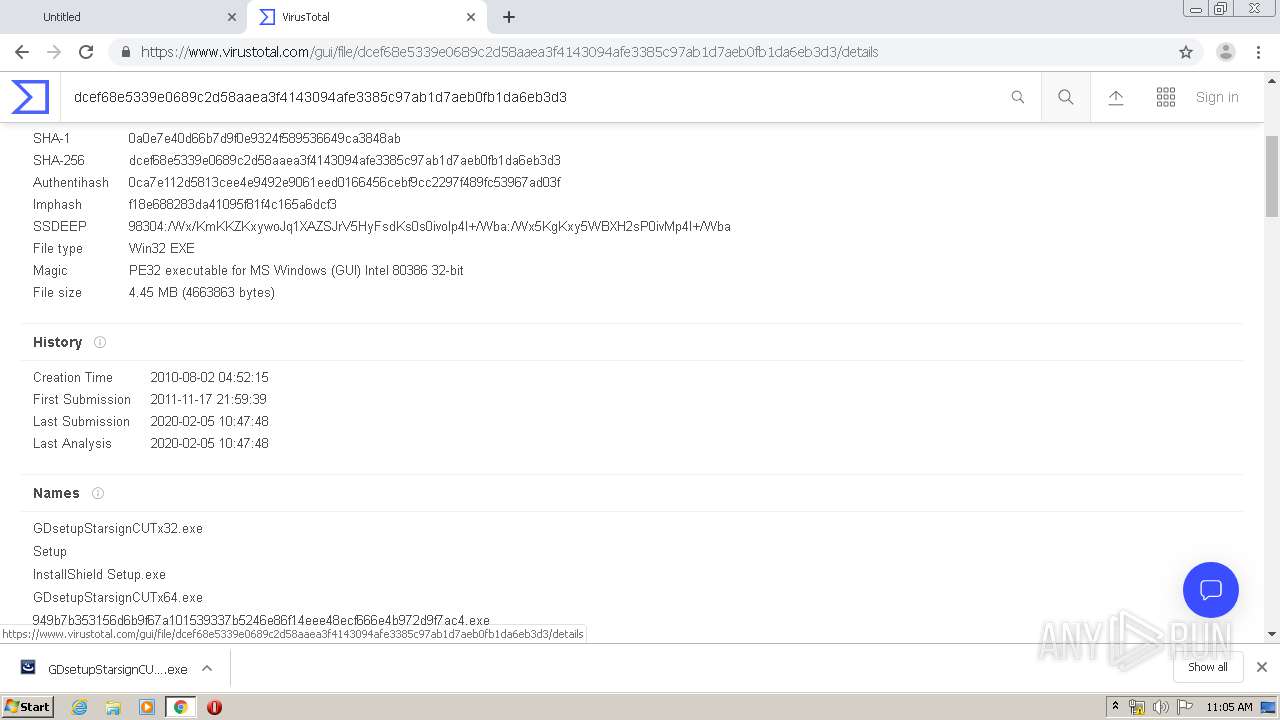1280x720 pixels.
Task: Click the info icon next to Names
Action: coord(98,493)
